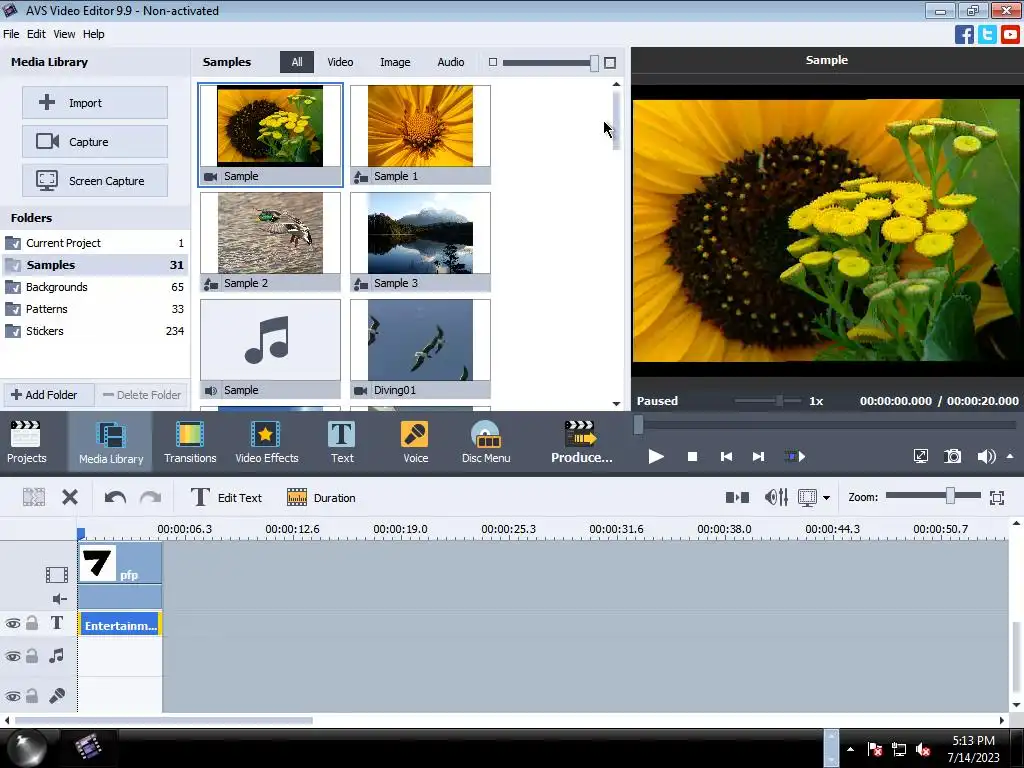Open the Disc Menu panel

486,442
